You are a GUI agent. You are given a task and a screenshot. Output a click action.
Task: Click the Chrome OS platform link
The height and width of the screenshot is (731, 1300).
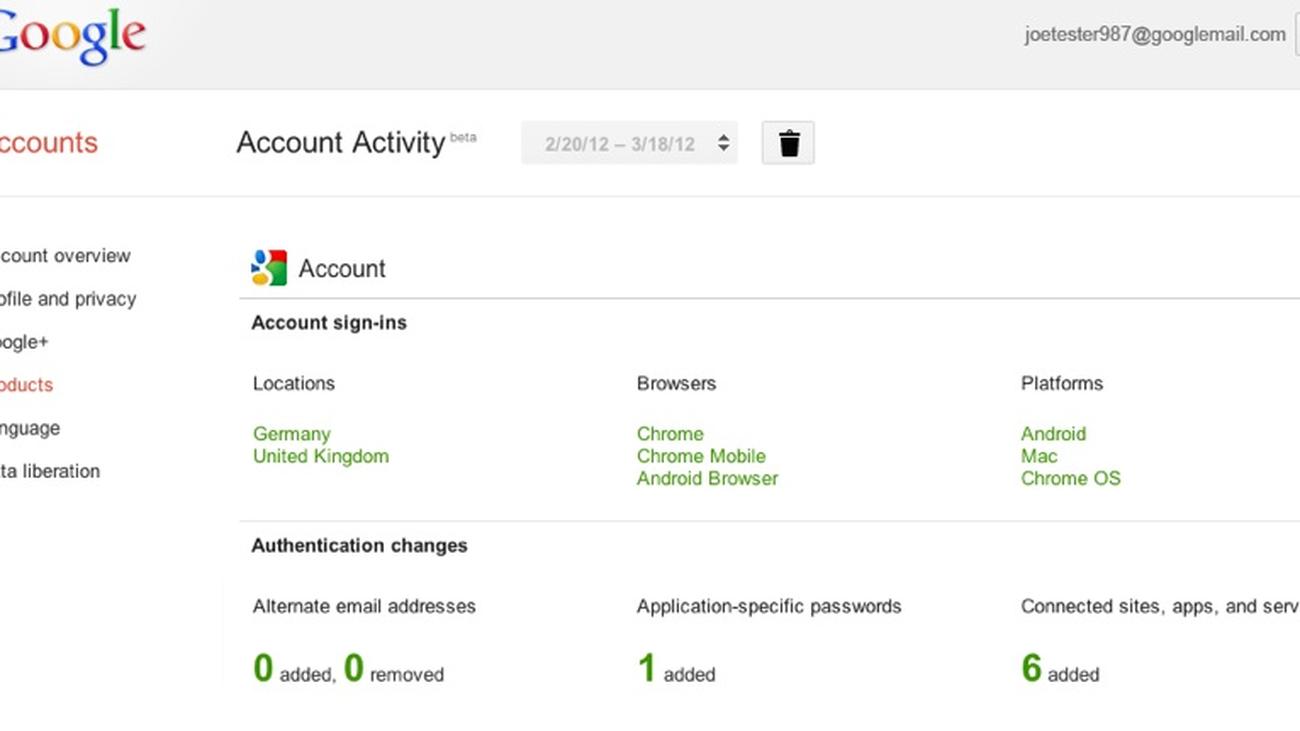[1070, 478]
